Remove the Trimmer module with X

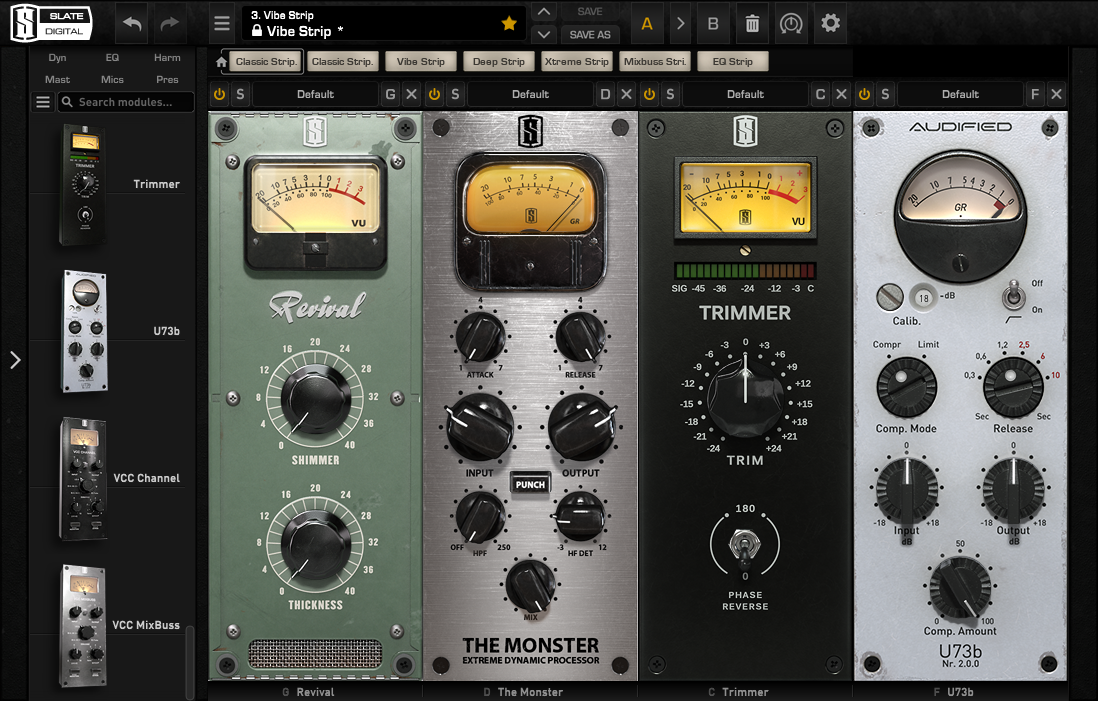tap(842, 94)
